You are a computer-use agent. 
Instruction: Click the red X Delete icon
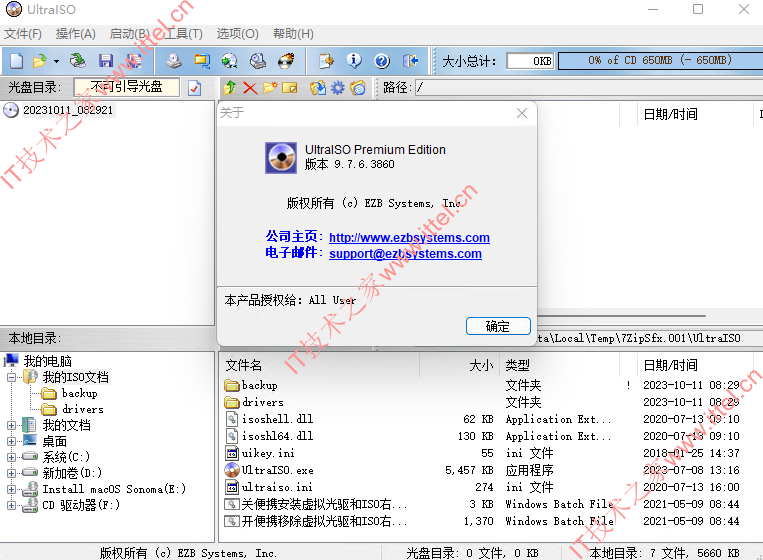[x=250, y=88]
